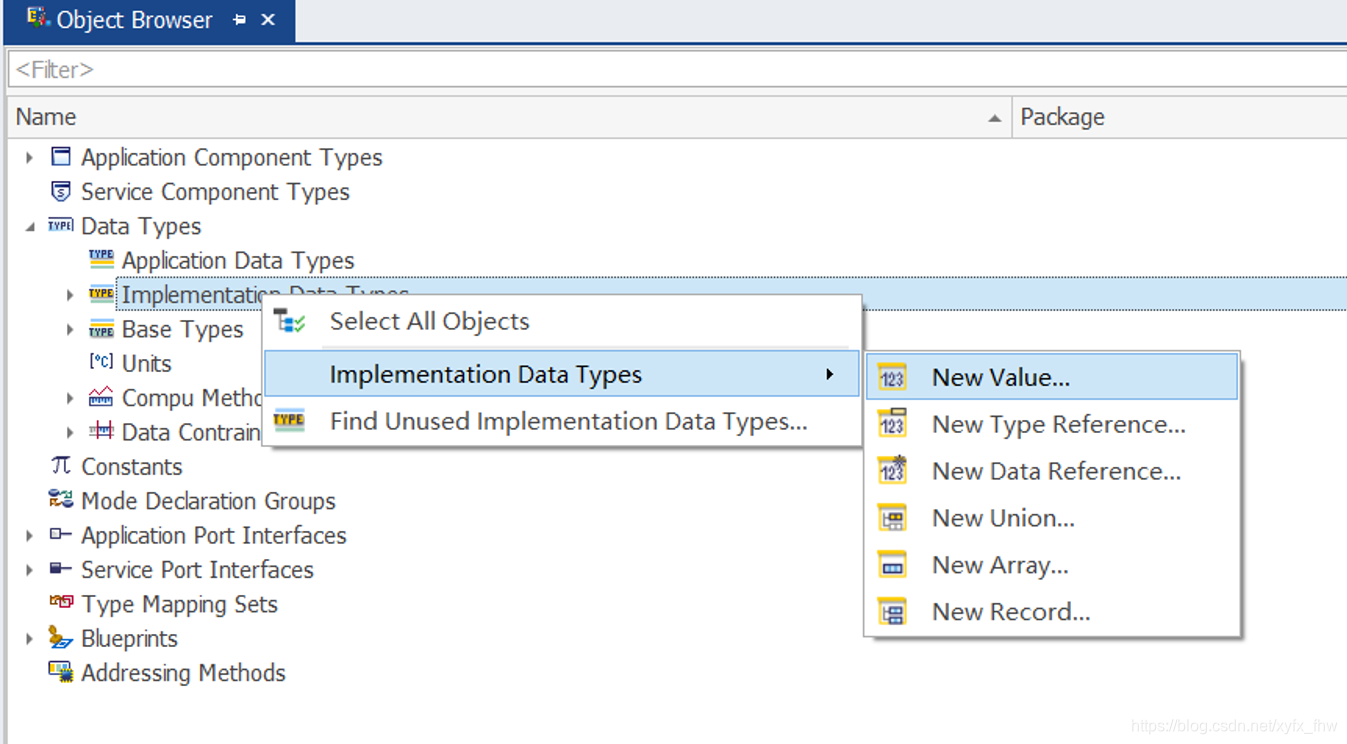This screenshot has height=744, width=1347.
Task: Select Service Component Types tree item
Action: pos(215,192)
